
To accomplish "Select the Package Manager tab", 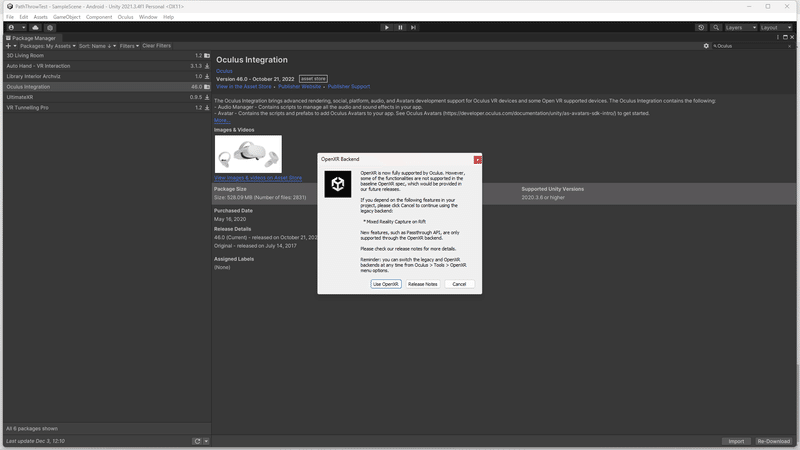I will coord(31,38).
